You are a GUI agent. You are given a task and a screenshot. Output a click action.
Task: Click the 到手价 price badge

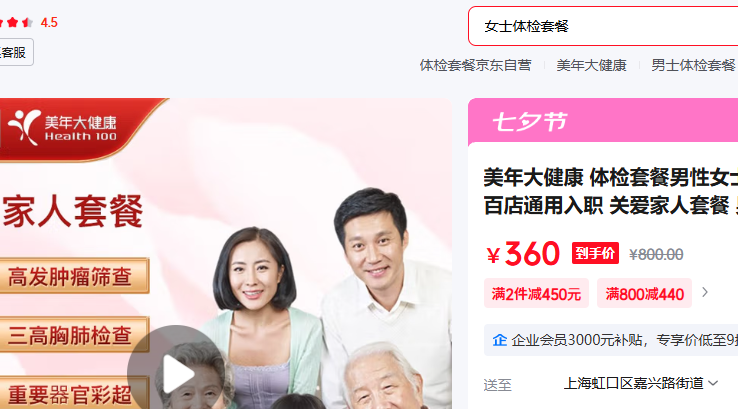click(x=595, y=253)
